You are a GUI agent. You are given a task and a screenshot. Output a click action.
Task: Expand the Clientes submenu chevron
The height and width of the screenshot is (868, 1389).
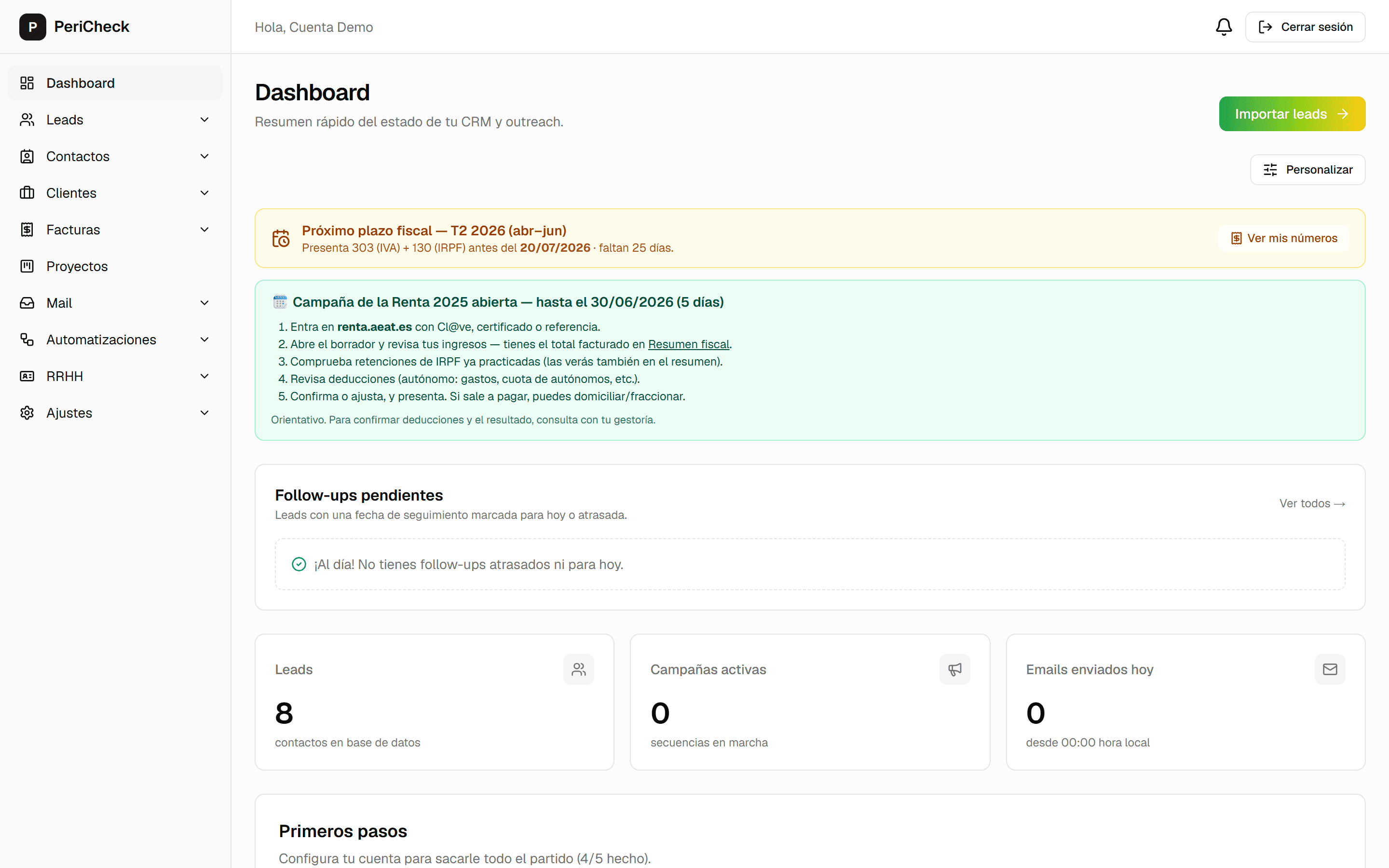tap(204, 193)
